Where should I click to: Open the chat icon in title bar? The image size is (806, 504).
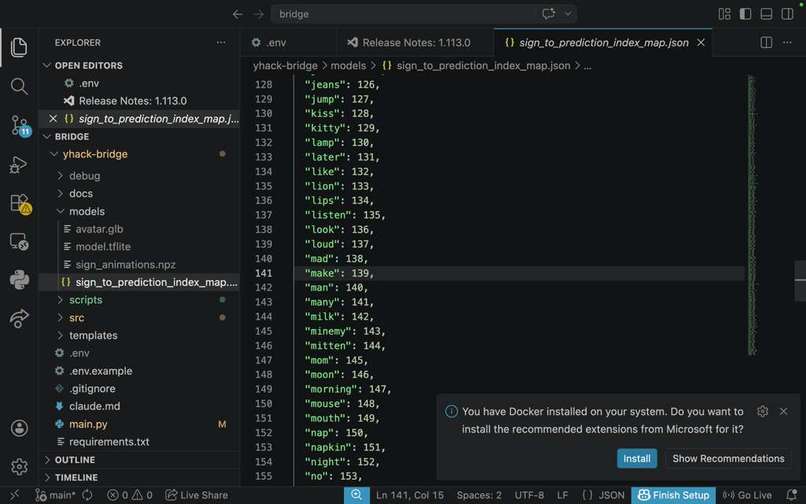548,14
